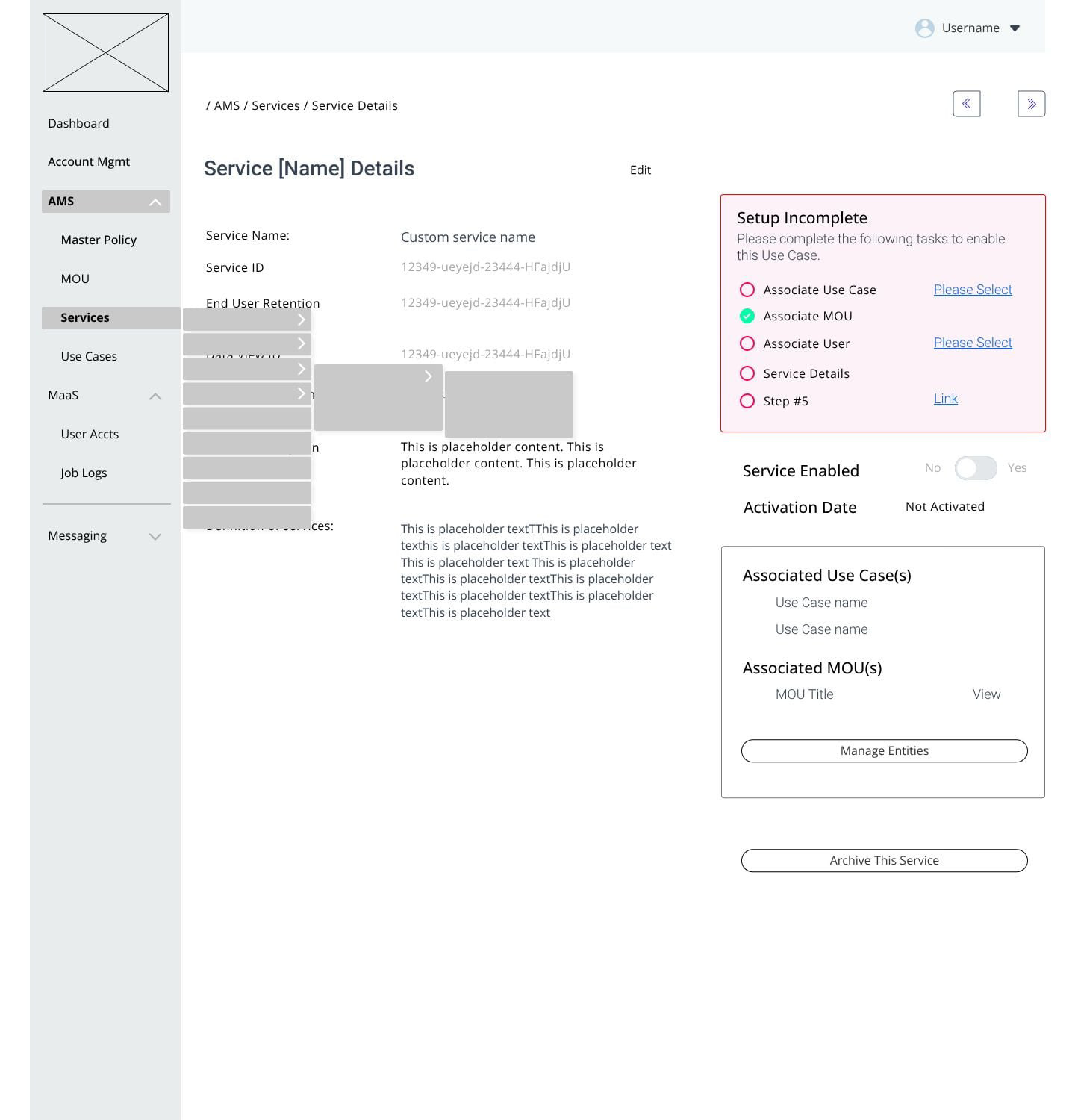The height and width of the screenshot is (1120, 1075).
Task: Collapse the MaaS section in the sidebar
Action: [155, 396]
